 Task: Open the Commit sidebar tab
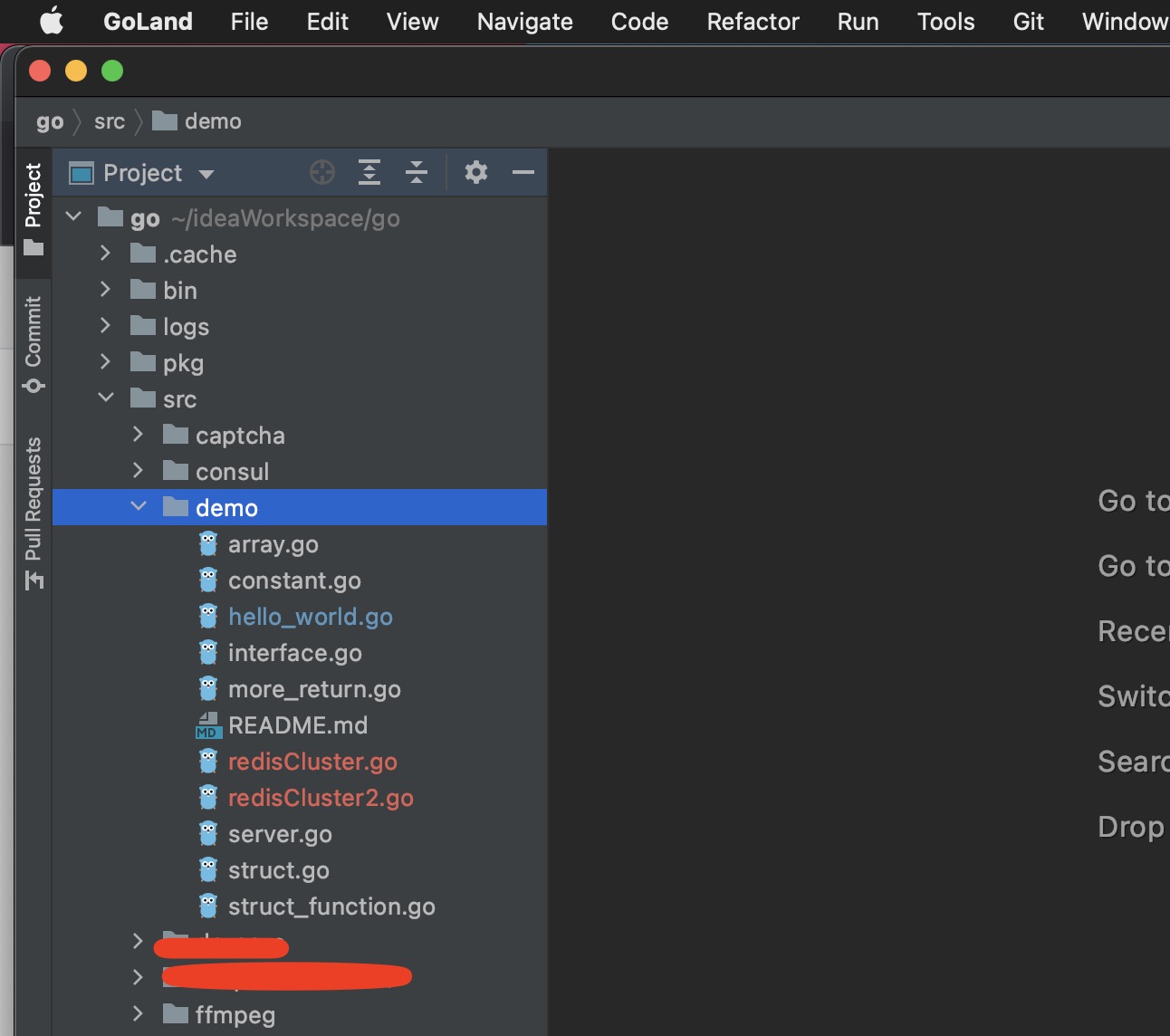coord(34,345)
